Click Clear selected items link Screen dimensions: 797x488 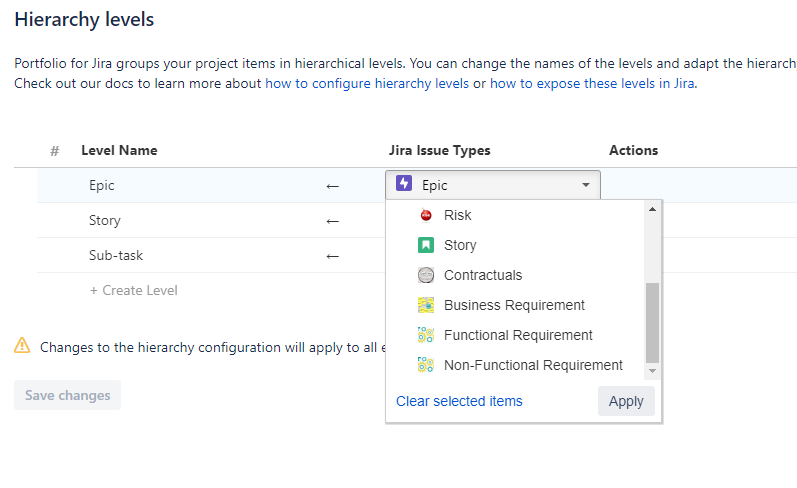point(459,401)
